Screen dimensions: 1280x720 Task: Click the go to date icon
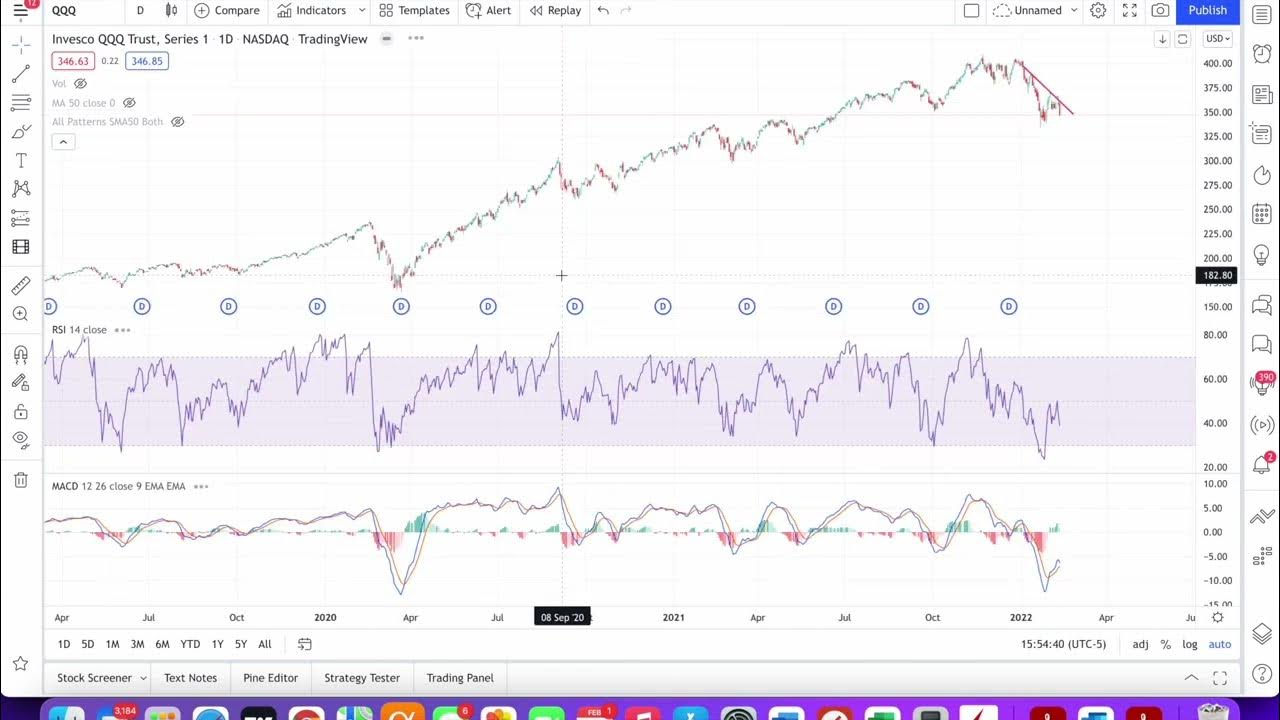pyautogui.click(x=304, y=644)
